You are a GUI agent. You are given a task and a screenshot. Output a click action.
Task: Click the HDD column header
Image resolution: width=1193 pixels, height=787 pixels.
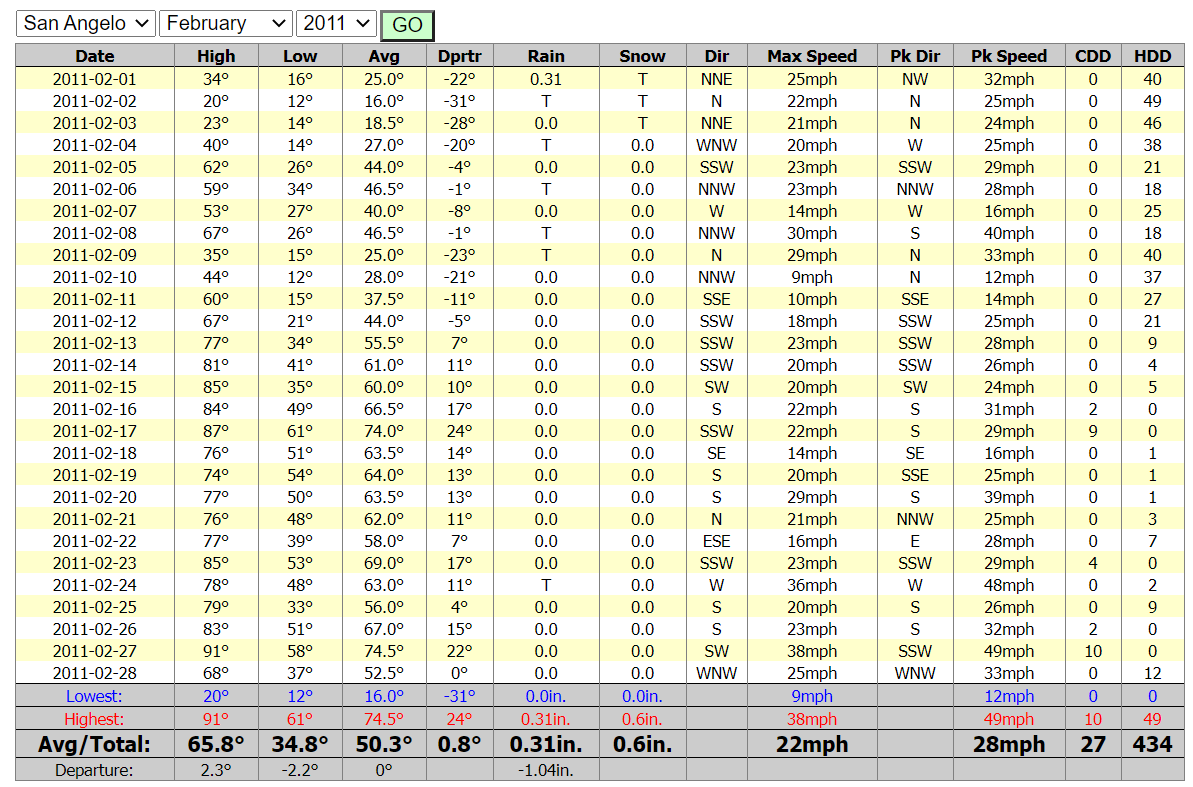pos(1152,56)
